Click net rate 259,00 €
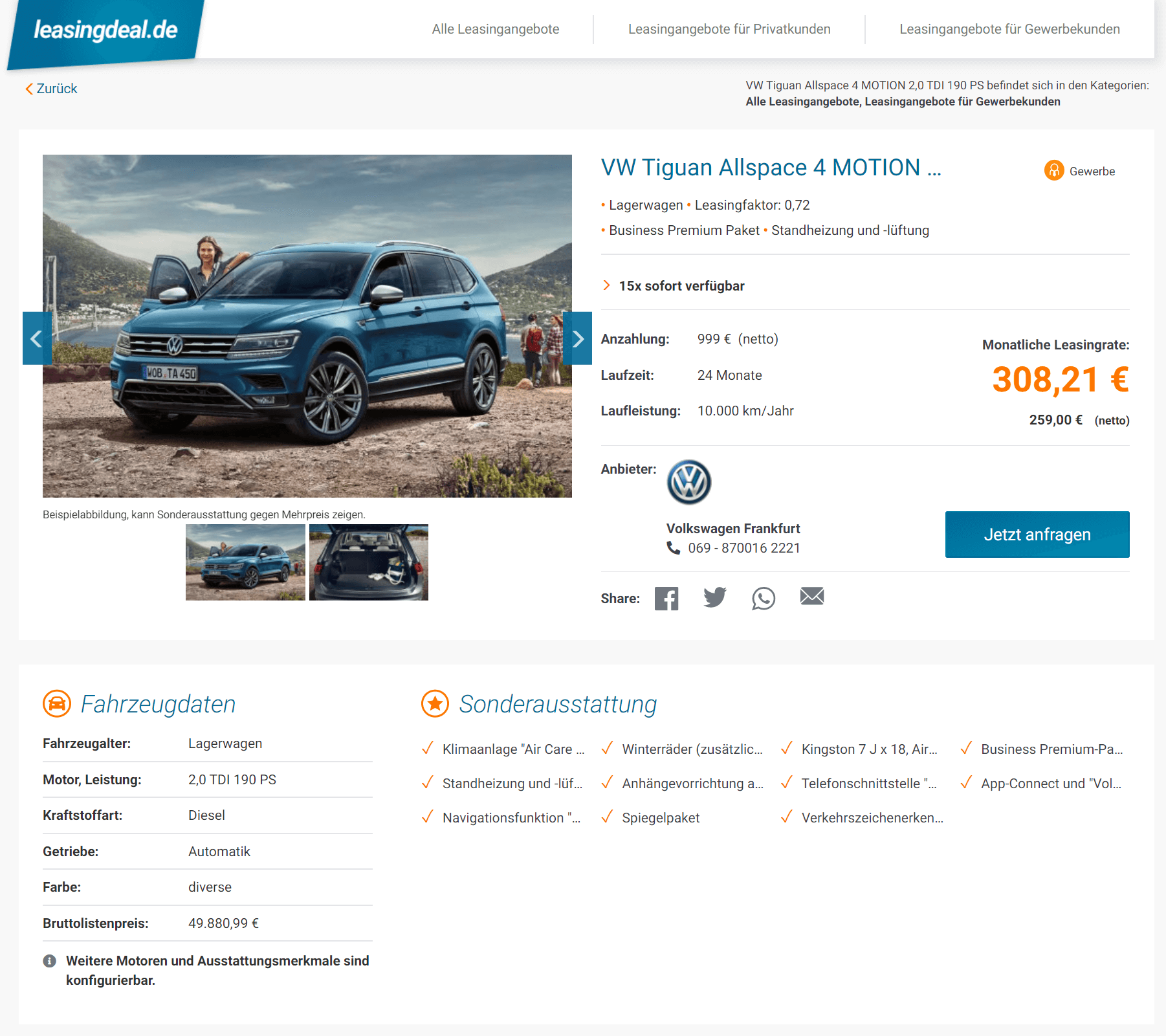 click(x=1055, y=420)
